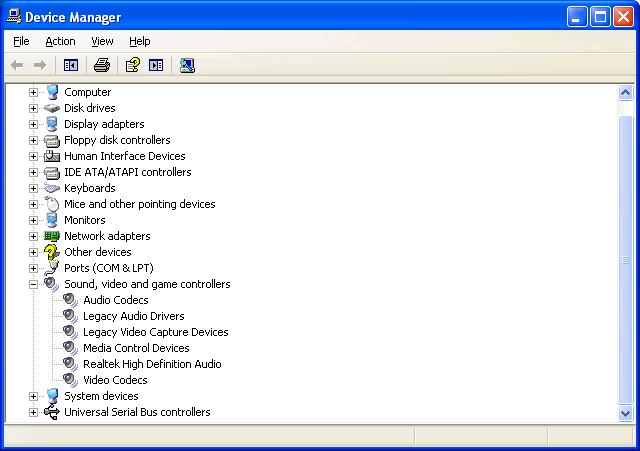Click the Forward arrow toolbar icon
This screenshot has width=640, height=451.
pyautogui.click(x=40, y=65)
